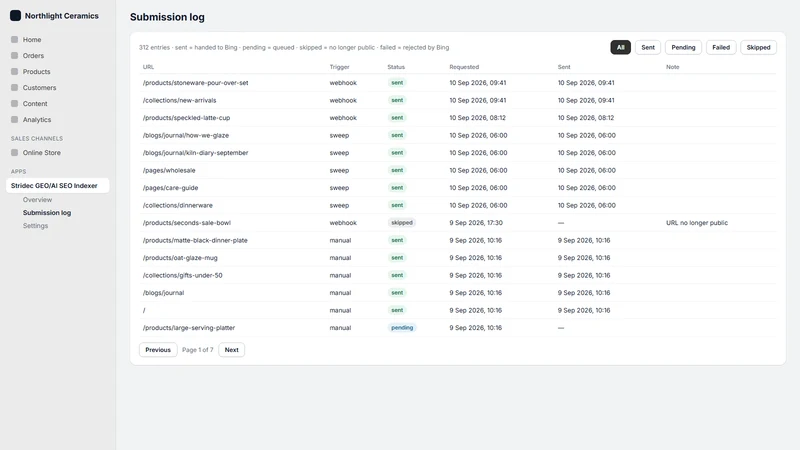This screenshot has width=800, height=450.
Task: Click sweep trigger in wholesale row
Action: [339, 170]
